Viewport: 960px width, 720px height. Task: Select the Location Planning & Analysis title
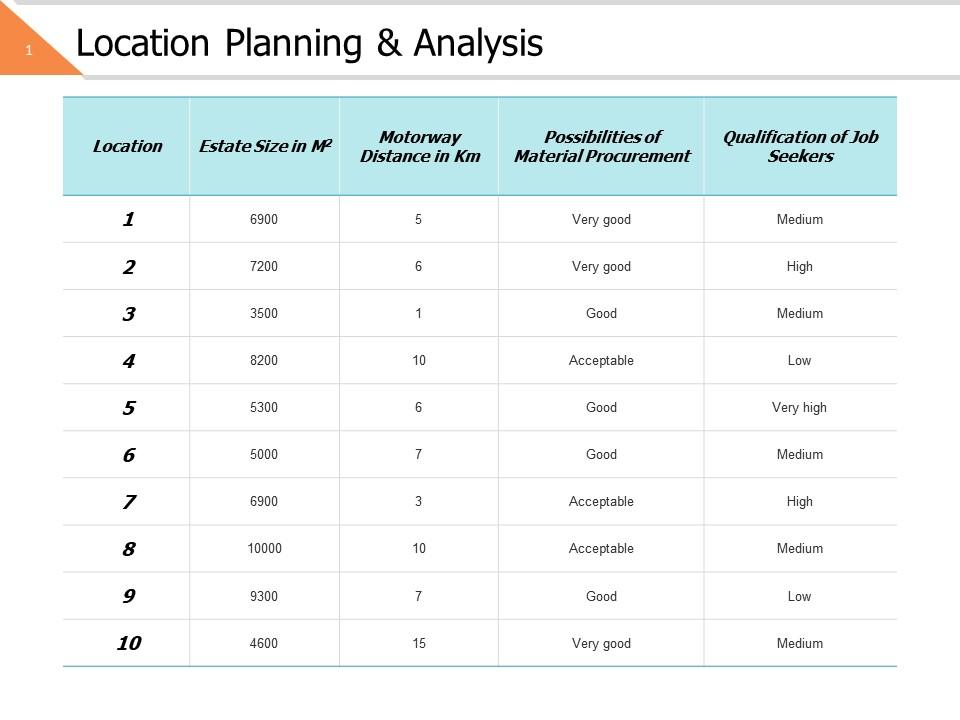[310, 43]
